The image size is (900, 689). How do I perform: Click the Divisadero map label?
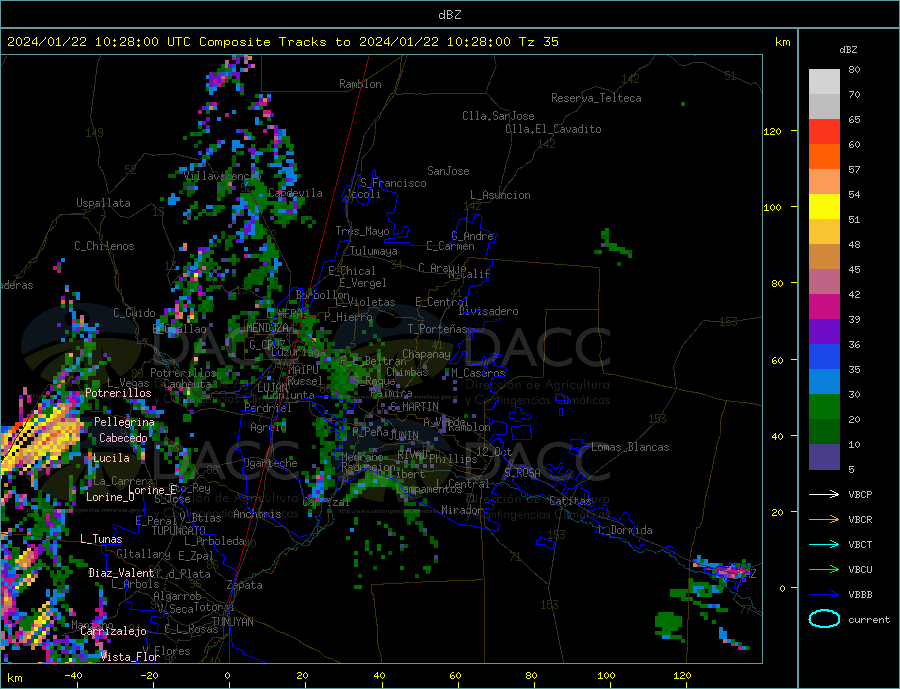(x=488, y=311)
